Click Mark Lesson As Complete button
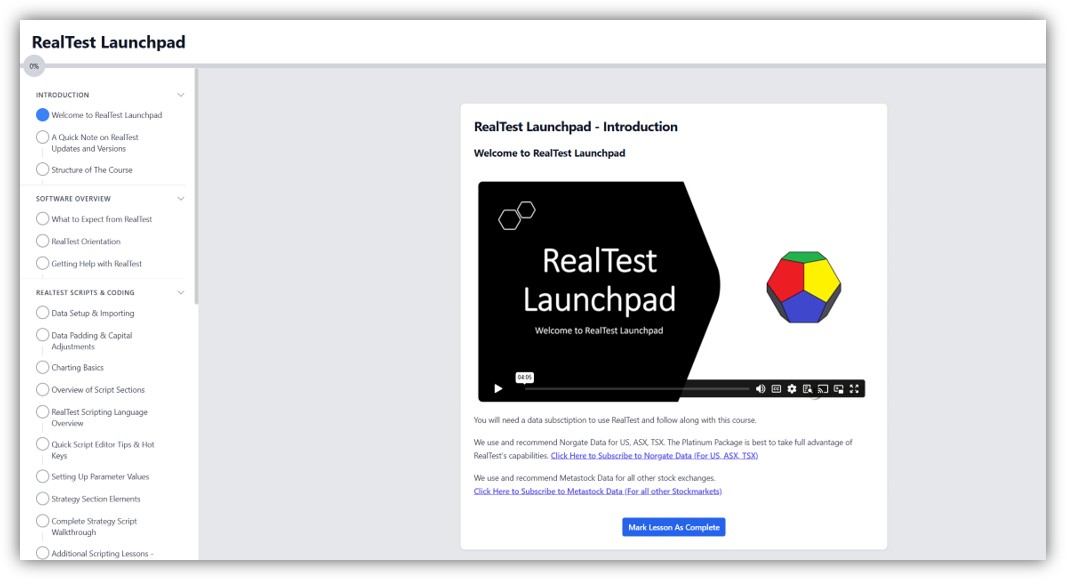 click(673, 527)
